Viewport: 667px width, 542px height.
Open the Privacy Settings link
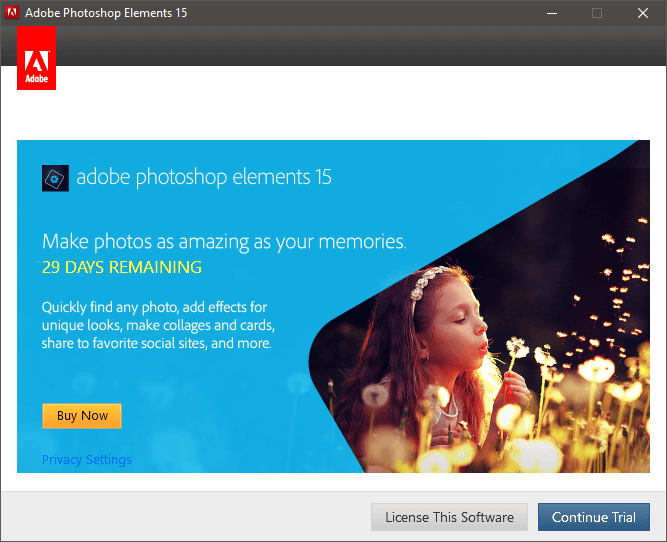click(87, 459)
